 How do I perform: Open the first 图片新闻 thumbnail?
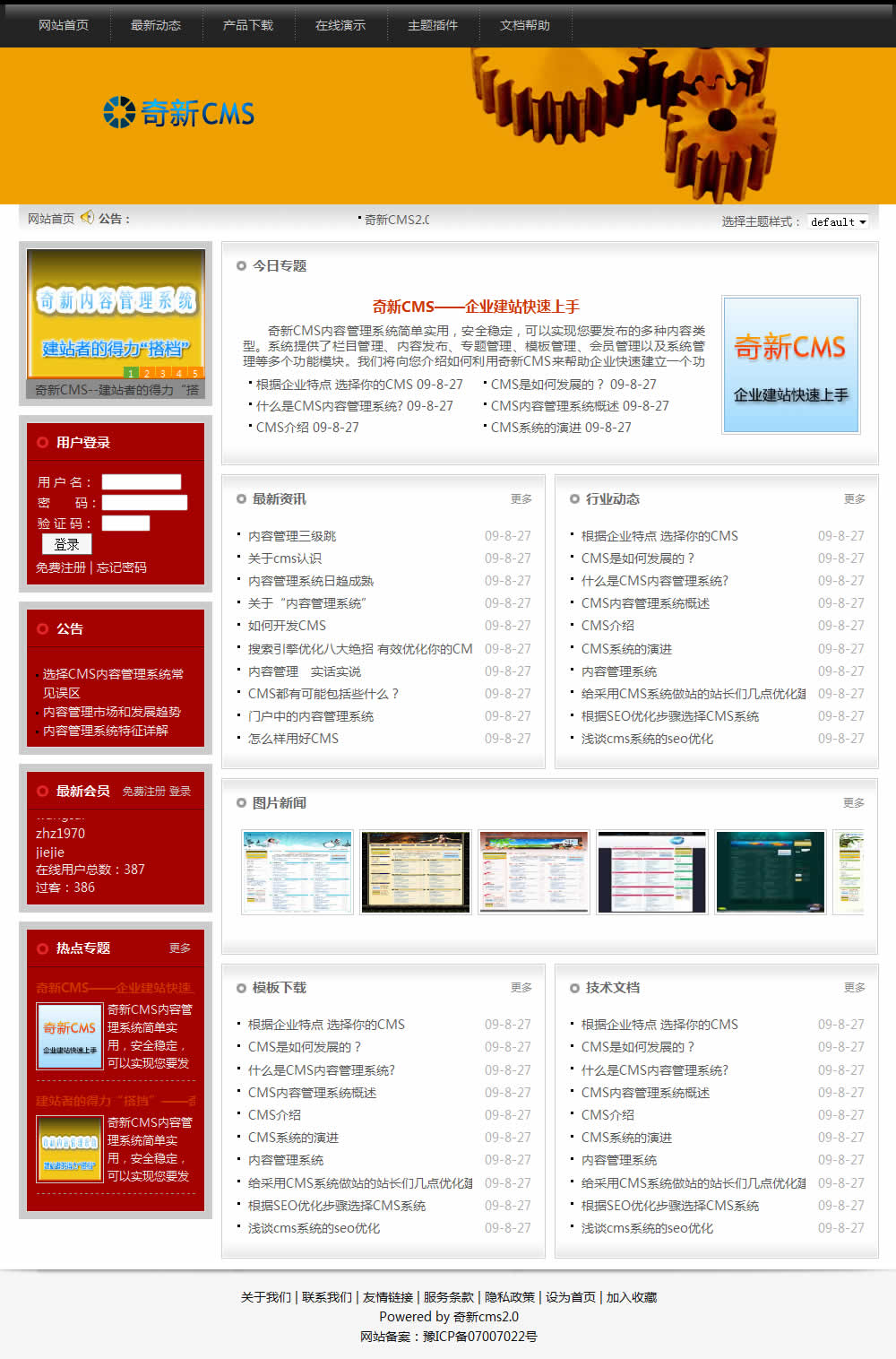point(297,870)
